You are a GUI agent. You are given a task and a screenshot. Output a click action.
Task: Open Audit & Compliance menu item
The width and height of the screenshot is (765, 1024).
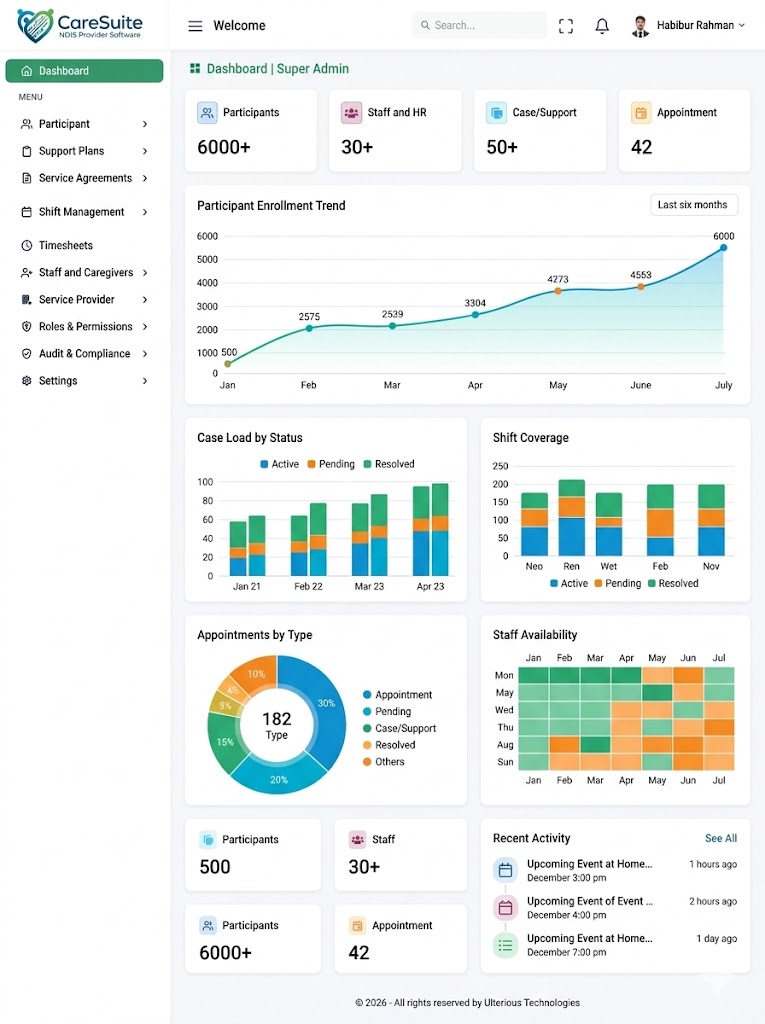(x=84, y=354)
